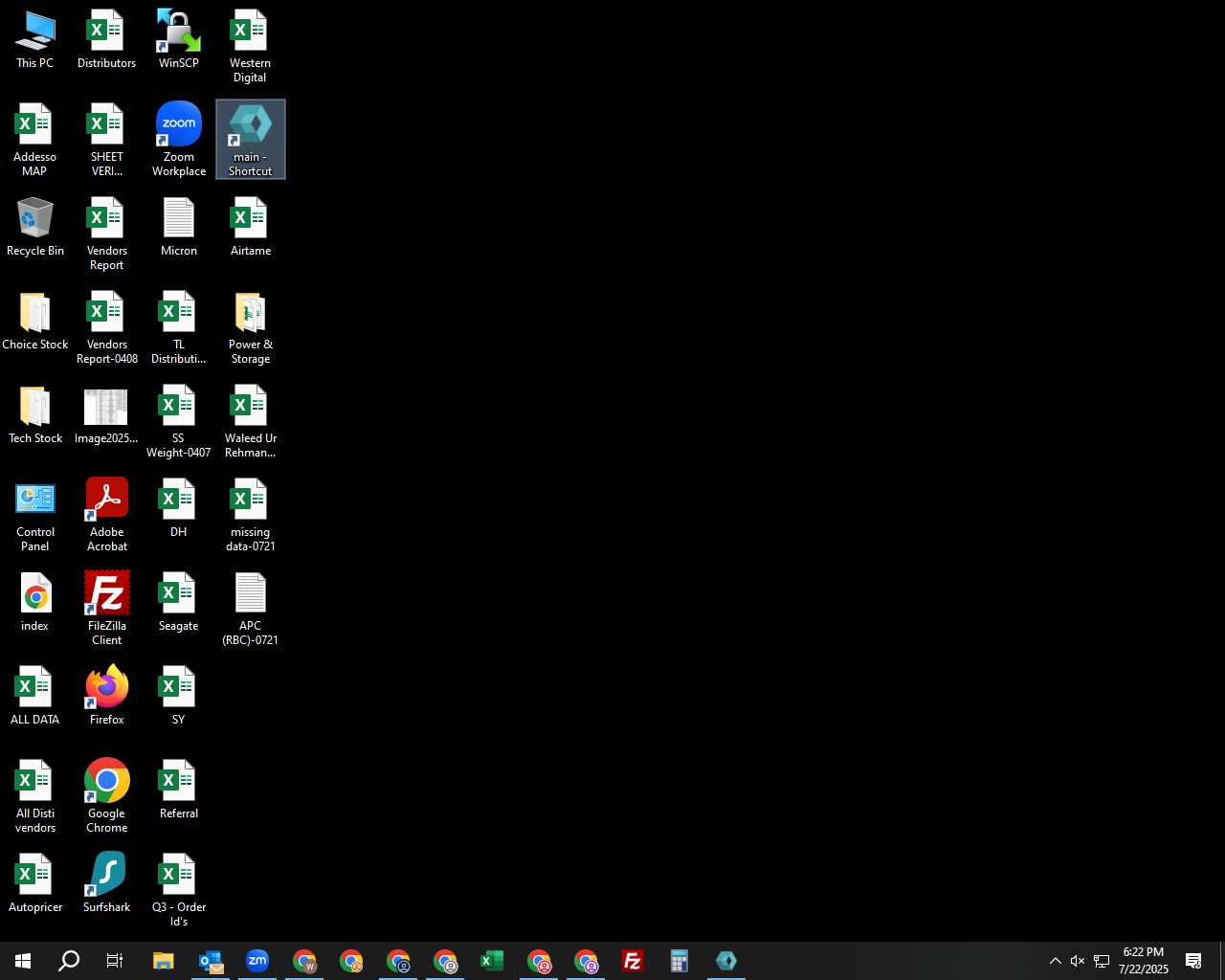
Task: Select the Google Chrome desktop shortcut
Action: tap(106, 797)
